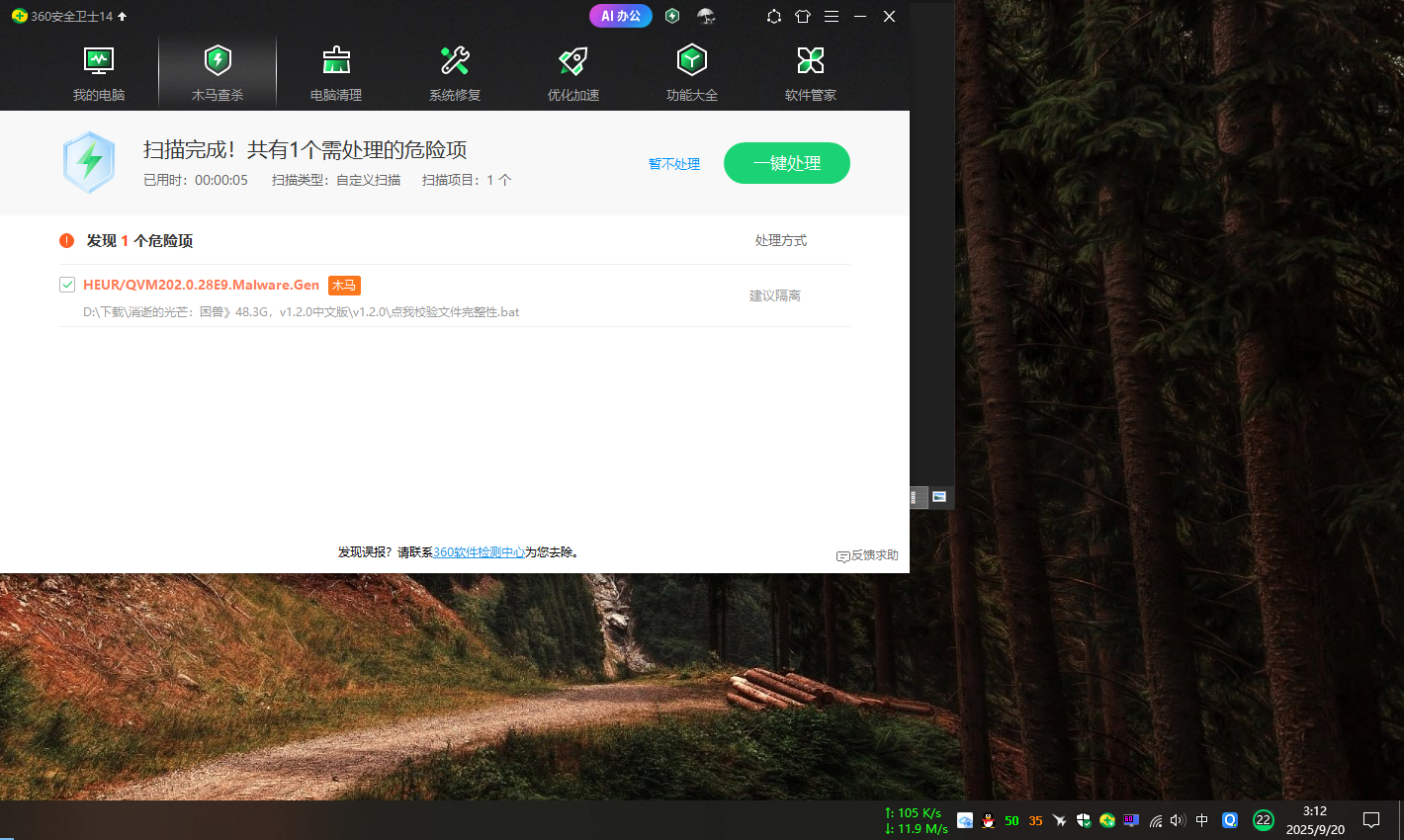The width and height of the screenshot is (1404, 840).
Task: Open the 建议隔离 handling method dropdown
Action: pos(776,295)
